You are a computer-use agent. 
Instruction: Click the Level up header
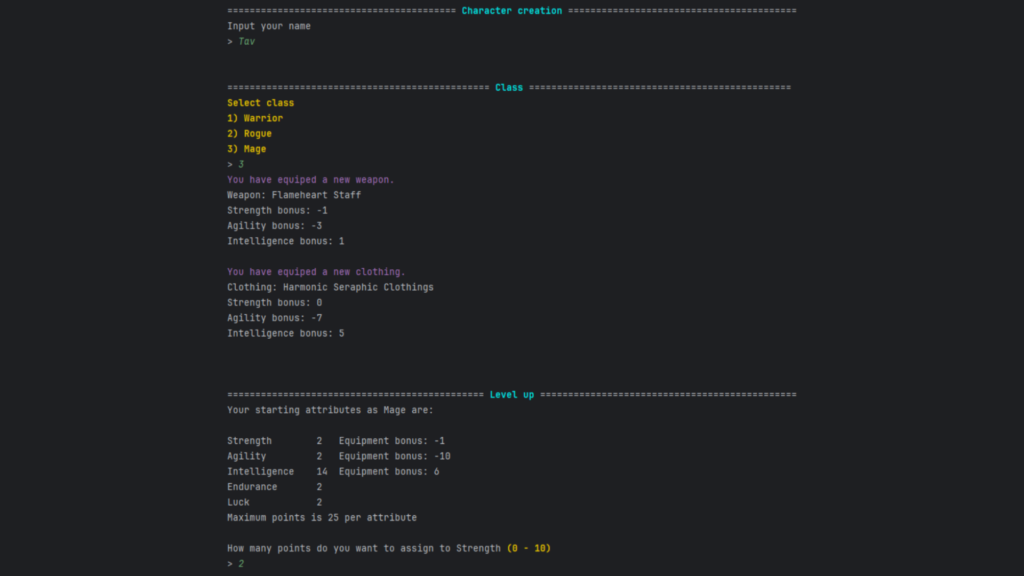511,394
